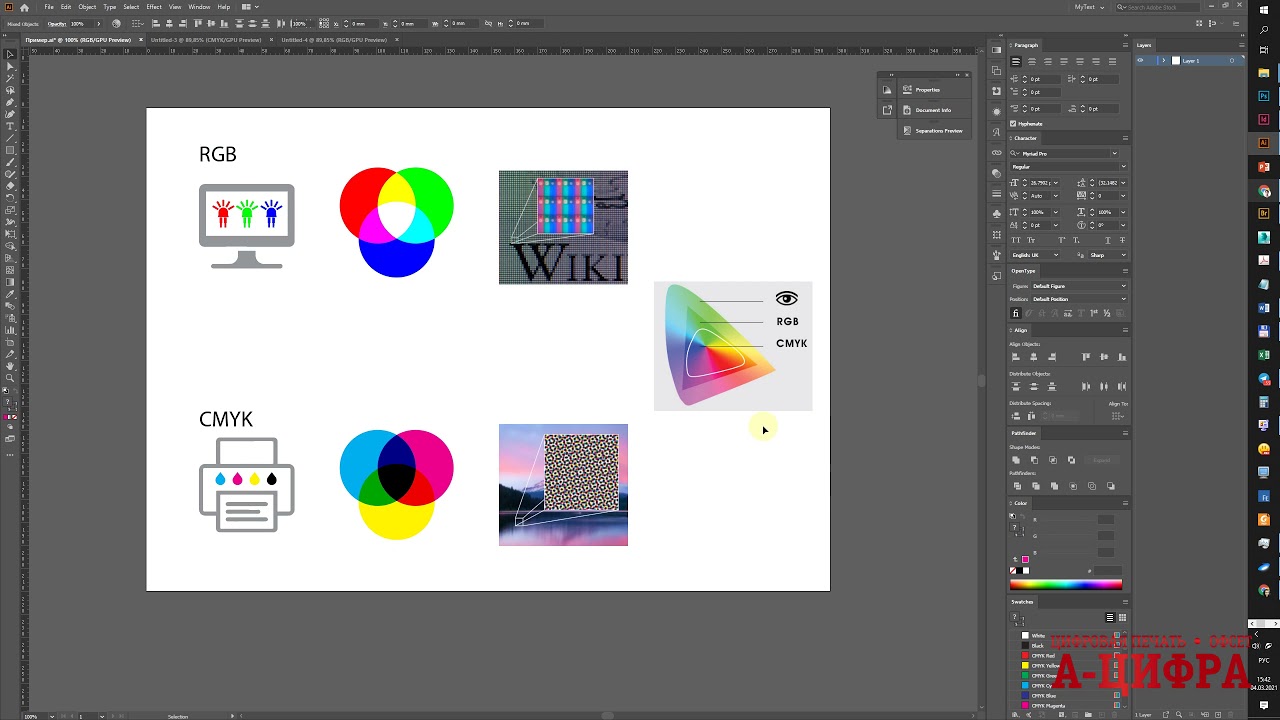
Task: Switch to Untitled-3 document tab
Action: pos(205,40)
